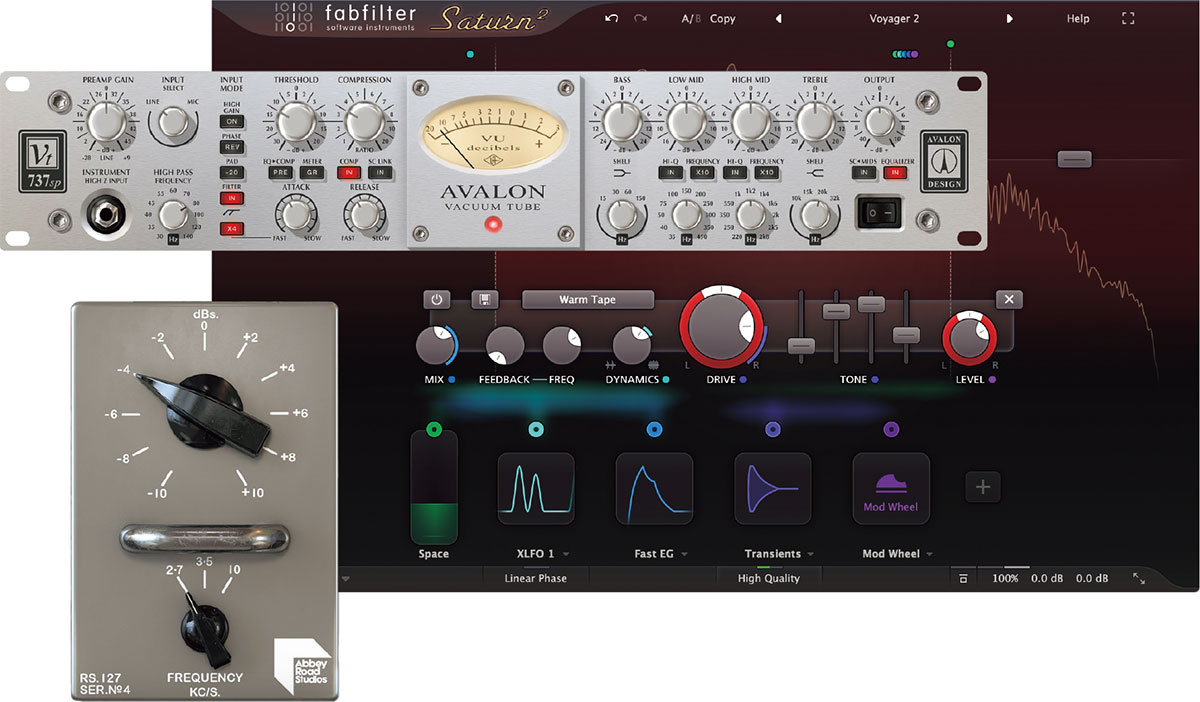Click the Space modulation slider
Screen dimensions: 1200x702
[x=434, y=487]
